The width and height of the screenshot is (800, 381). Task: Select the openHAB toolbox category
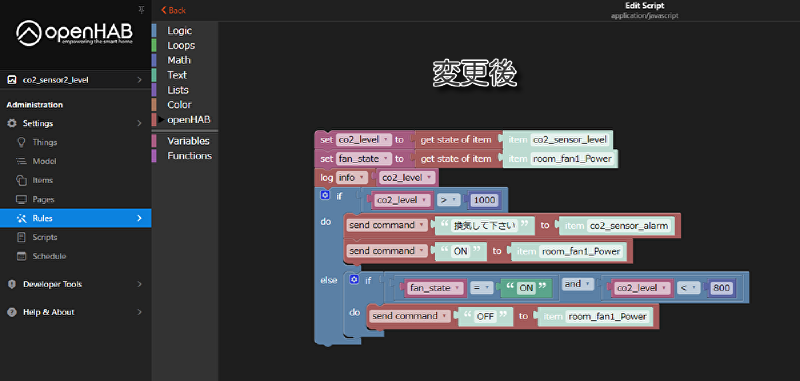pos(188,119)
